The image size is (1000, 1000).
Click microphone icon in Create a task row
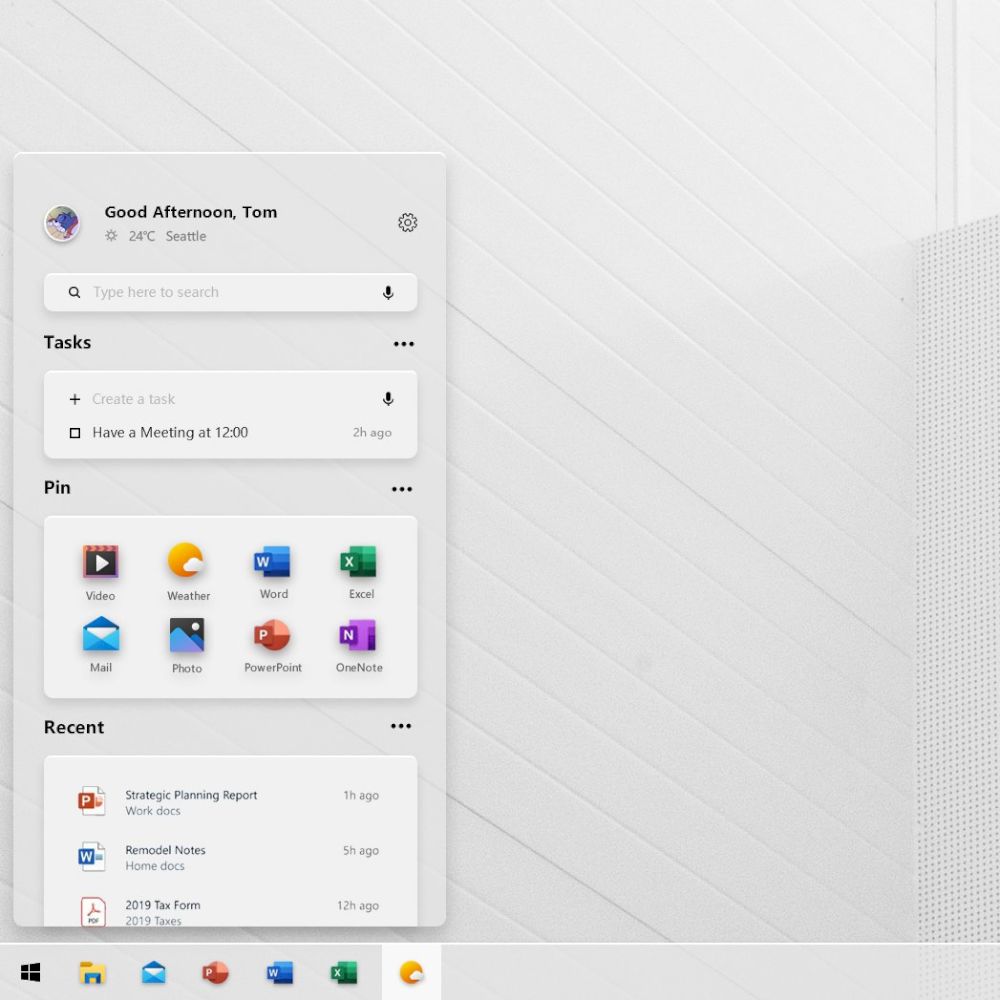pos(388,399)
